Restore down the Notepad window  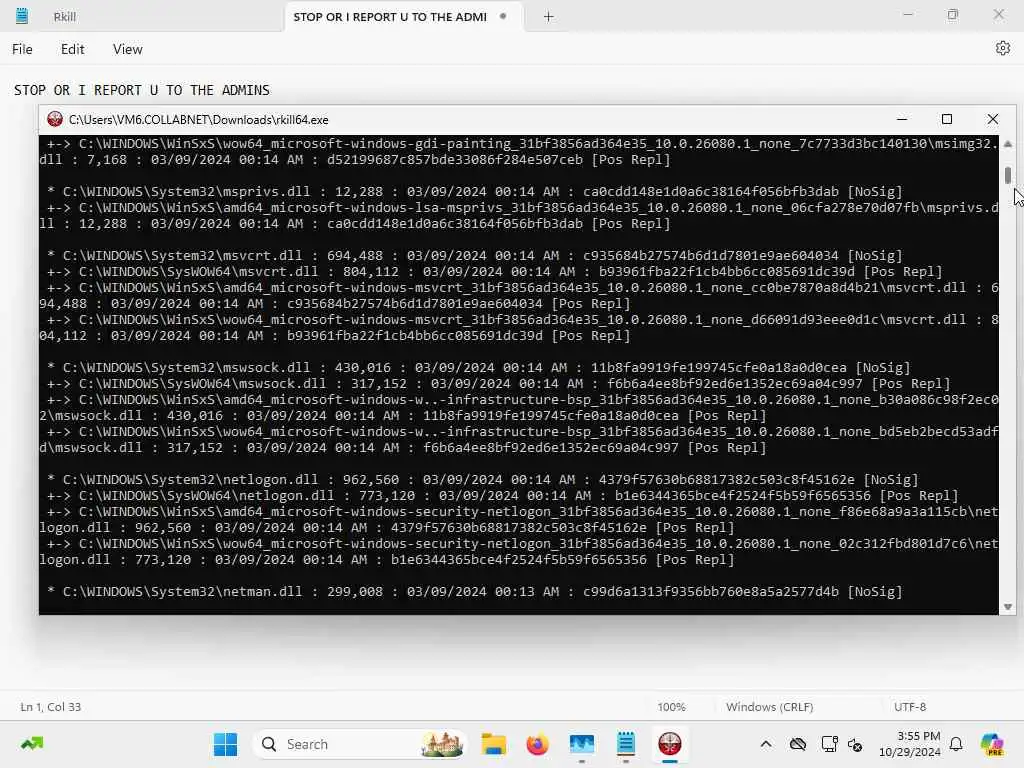point(953,14)
